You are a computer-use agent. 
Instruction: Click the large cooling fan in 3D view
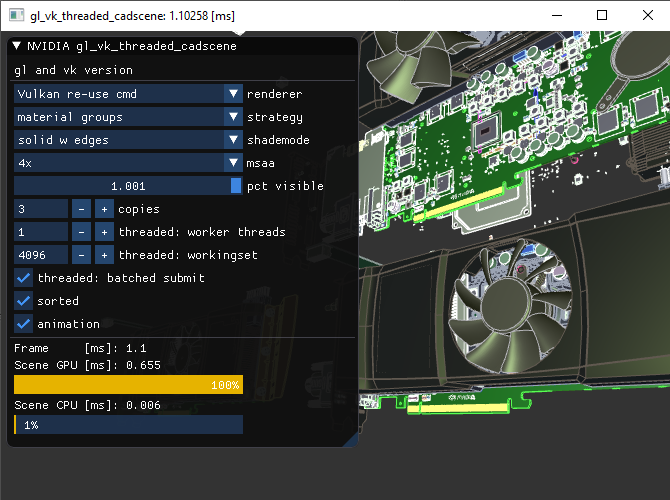point(509,307)
